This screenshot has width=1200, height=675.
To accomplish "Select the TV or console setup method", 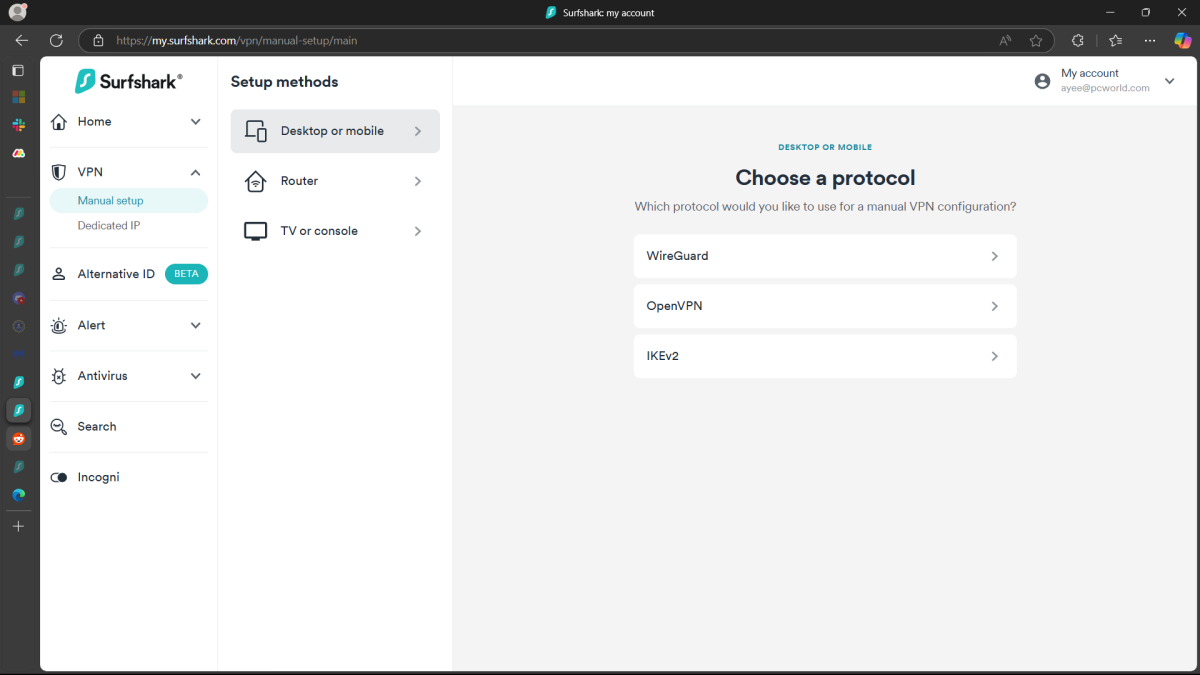I will pyautogui.click(x=335, y=231).
